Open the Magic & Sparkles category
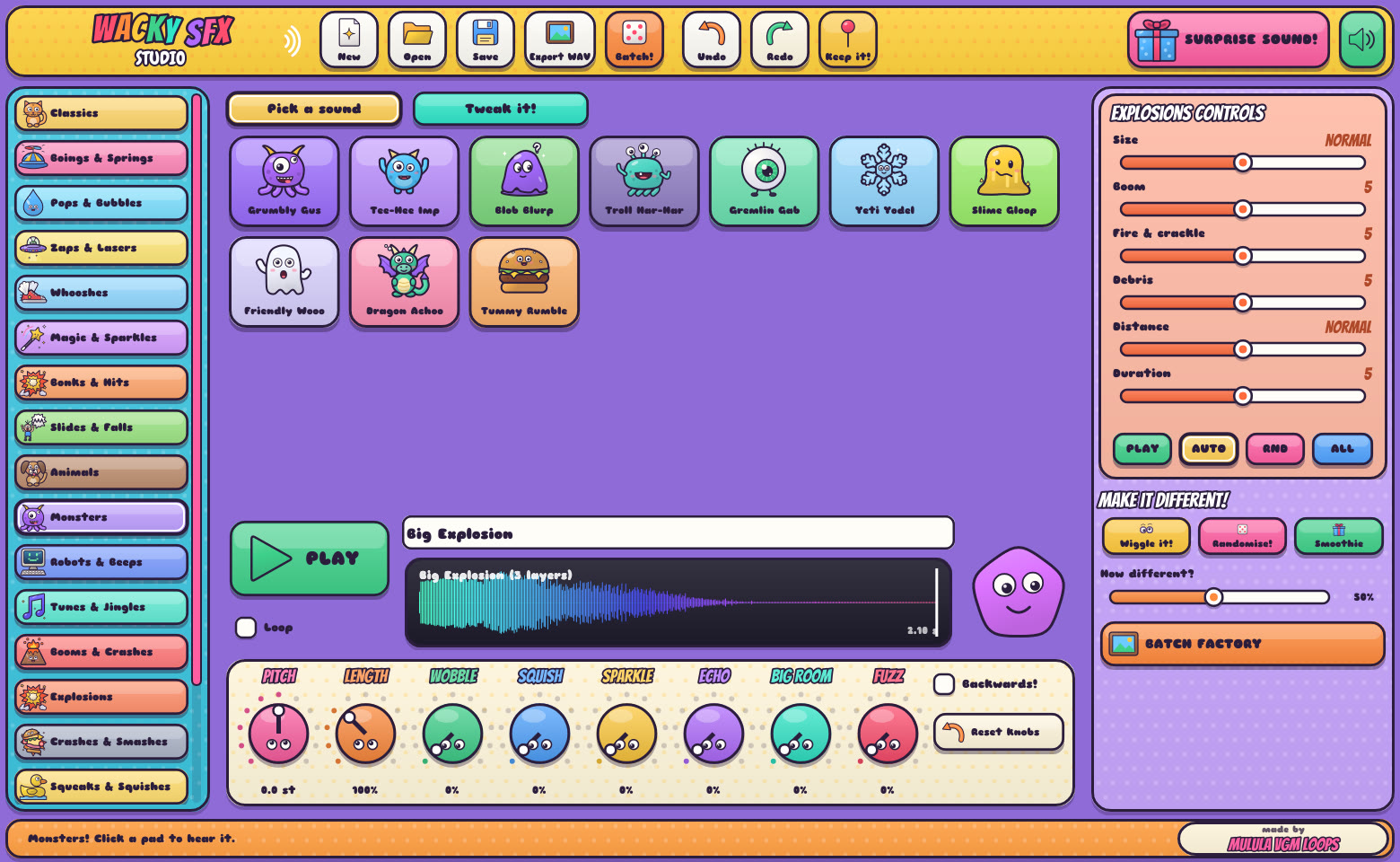 tap(101, 338)
